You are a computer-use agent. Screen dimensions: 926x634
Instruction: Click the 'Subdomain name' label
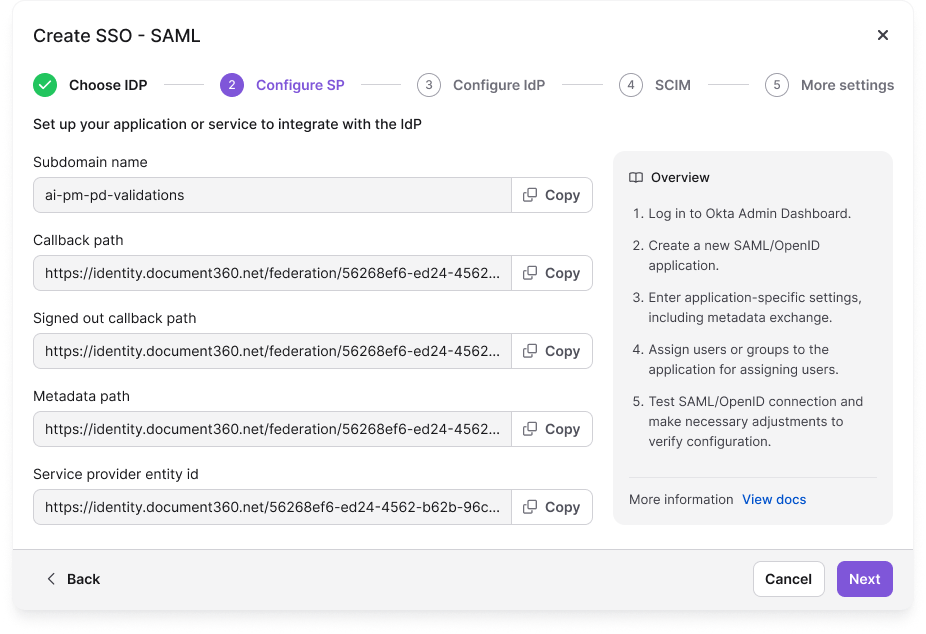tap(90, 162)
